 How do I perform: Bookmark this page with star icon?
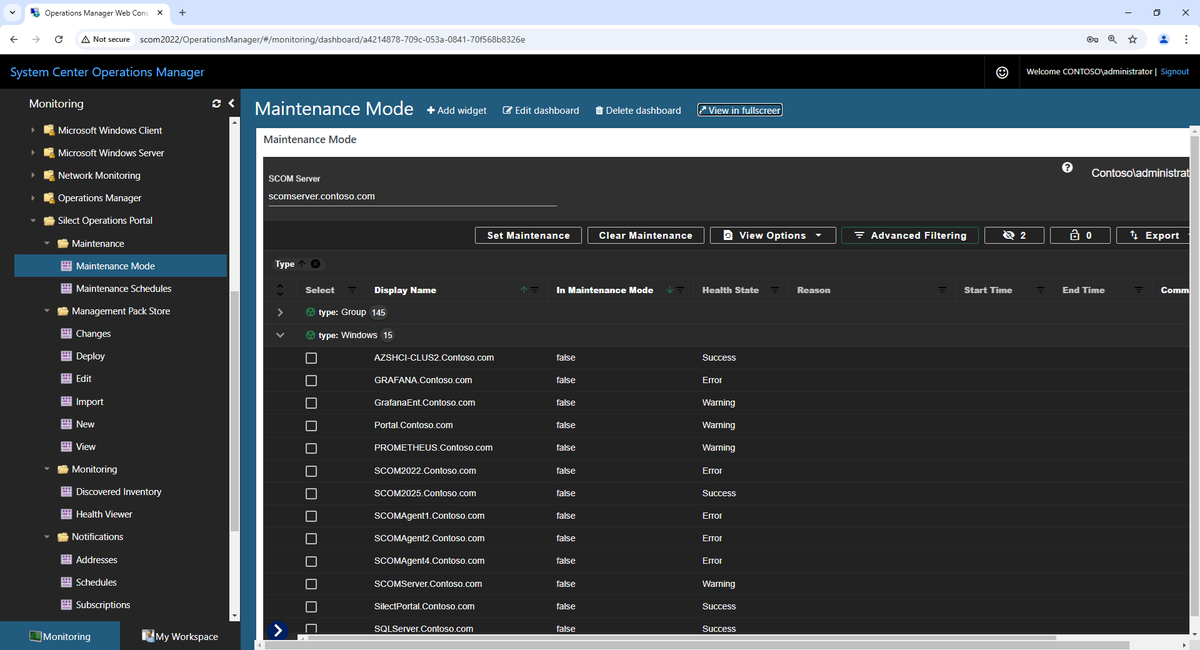coord(1132,39)
